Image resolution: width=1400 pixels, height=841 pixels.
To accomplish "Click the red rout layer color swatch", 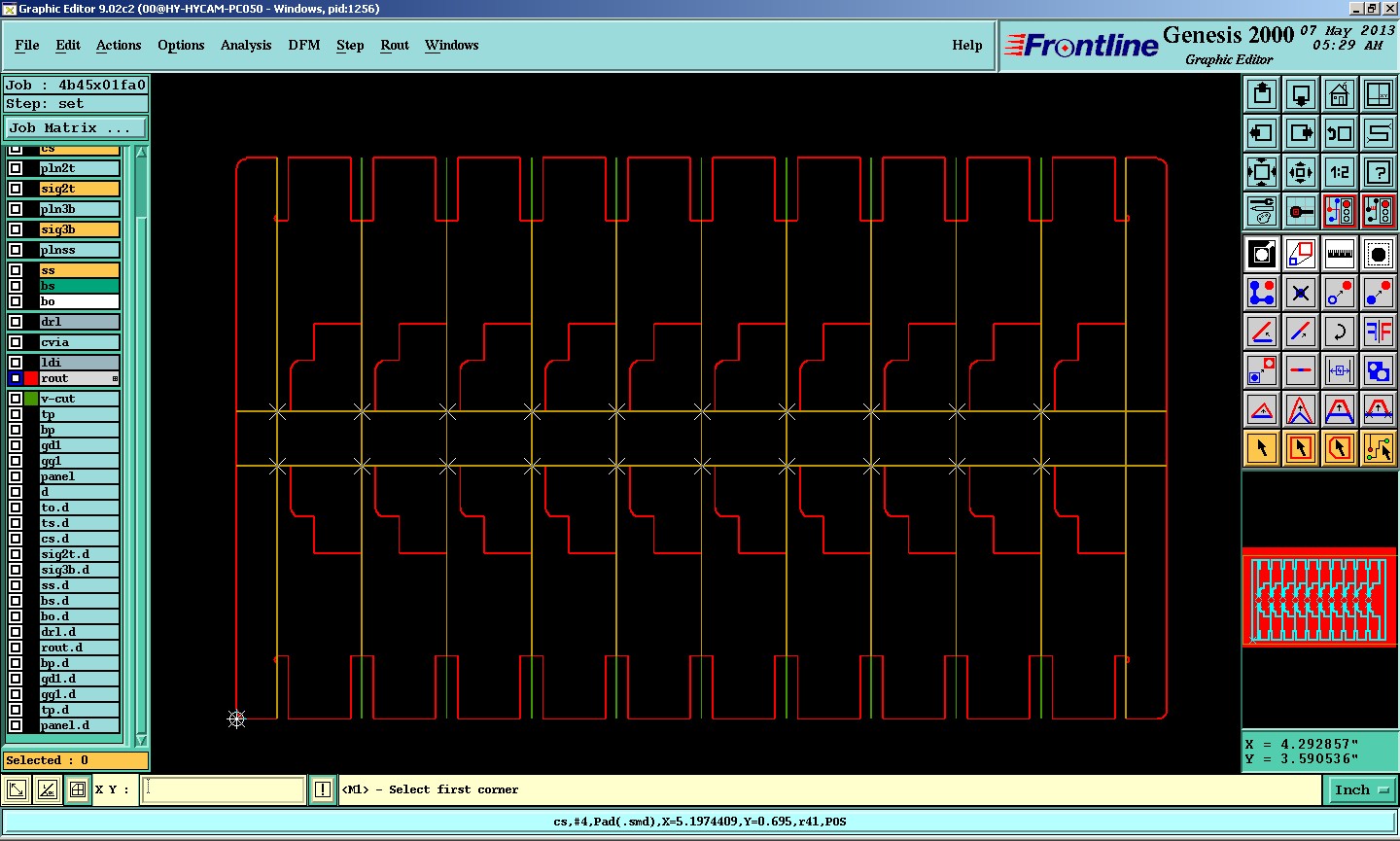I will (x=31, y=378).
